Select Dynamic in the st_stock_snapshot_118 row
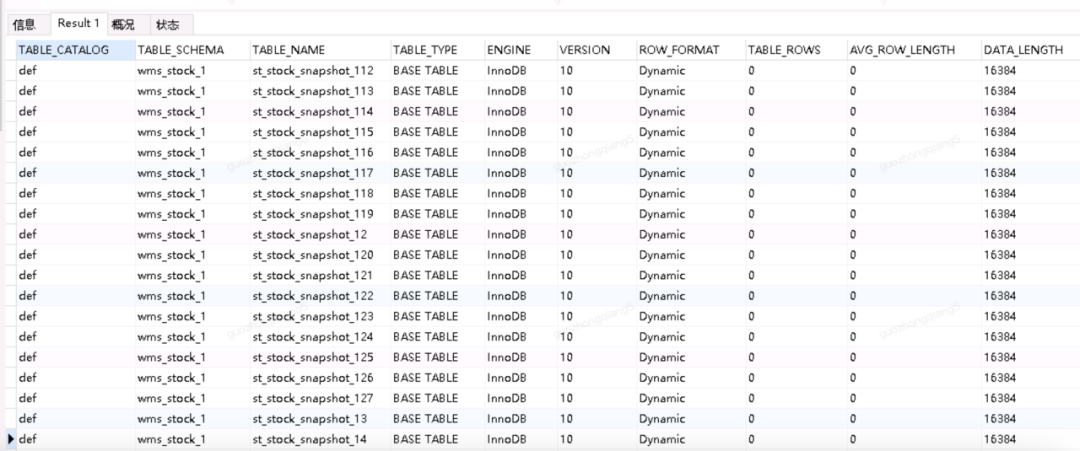Viewport: 1080px width, 451px height. 690,193
